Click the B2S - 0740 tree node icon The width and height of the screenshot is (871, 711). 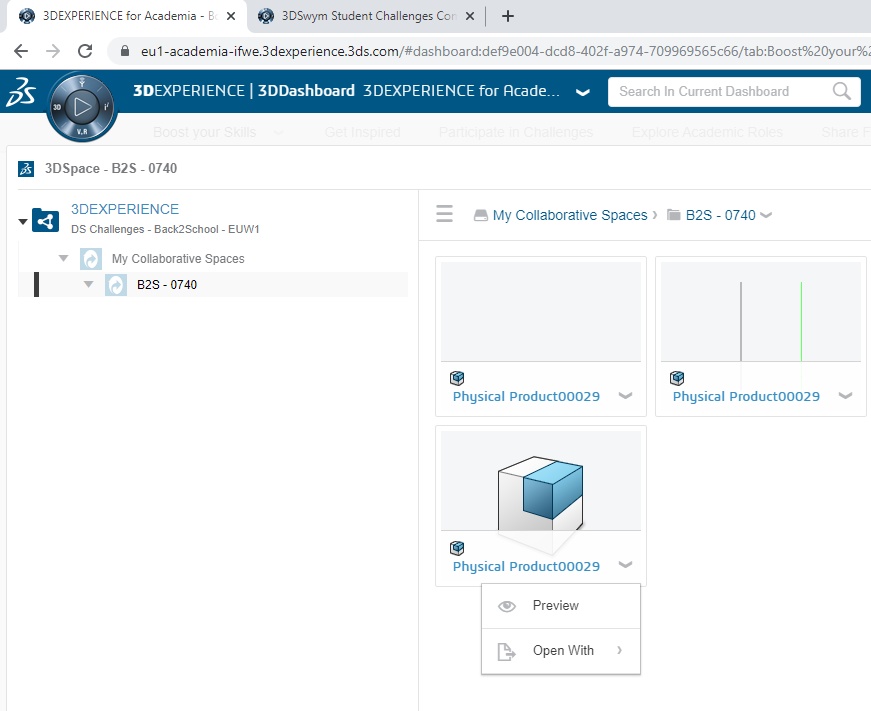point(116,285)
